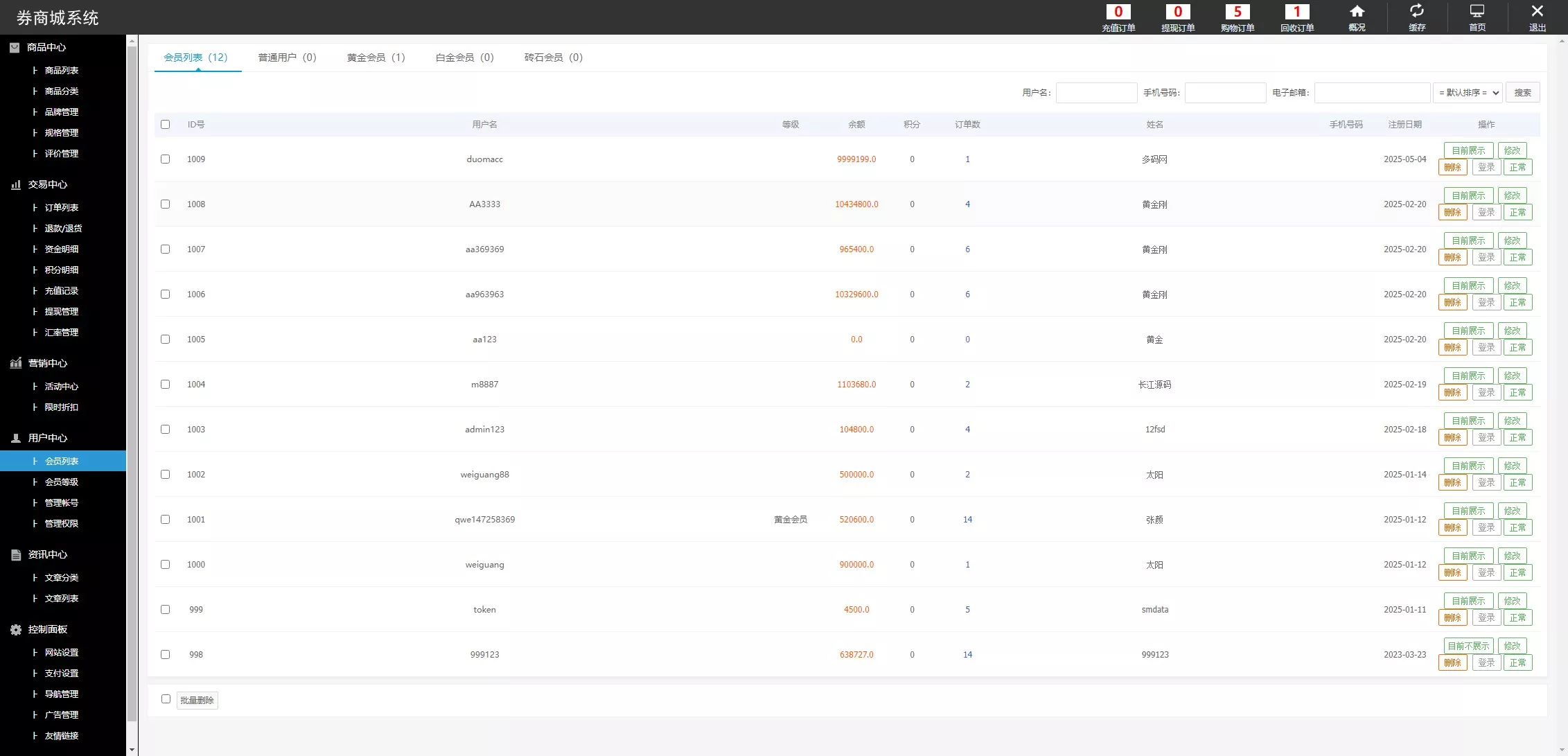Click the 营销中心 chart icon
The image size is (1568, 756).
pos(16,363)
